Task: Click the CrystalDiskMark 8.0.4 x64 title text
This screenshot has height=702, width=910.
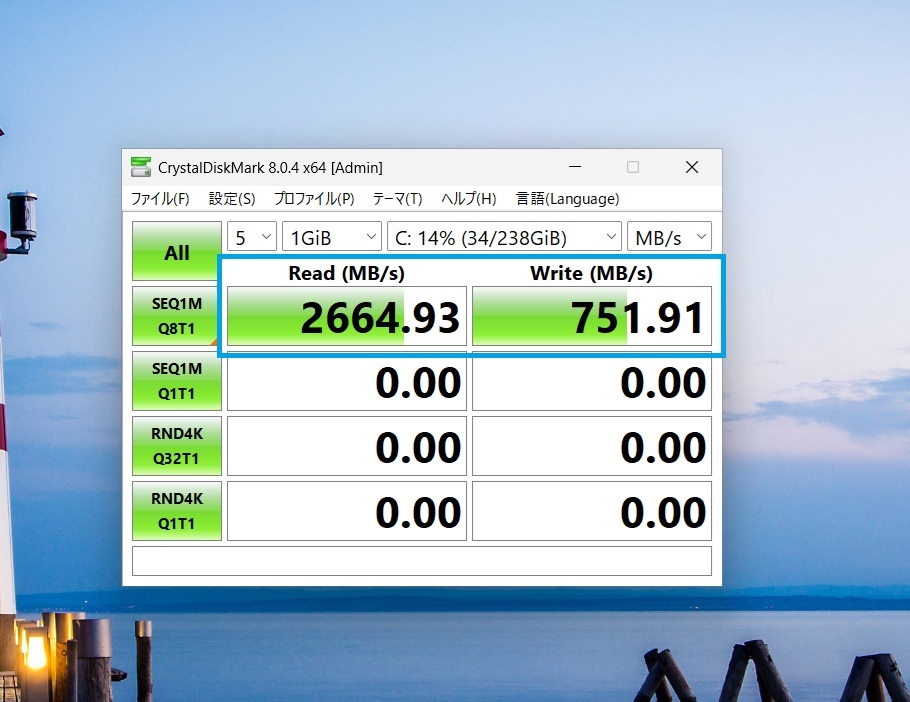Action: (270, 168)
